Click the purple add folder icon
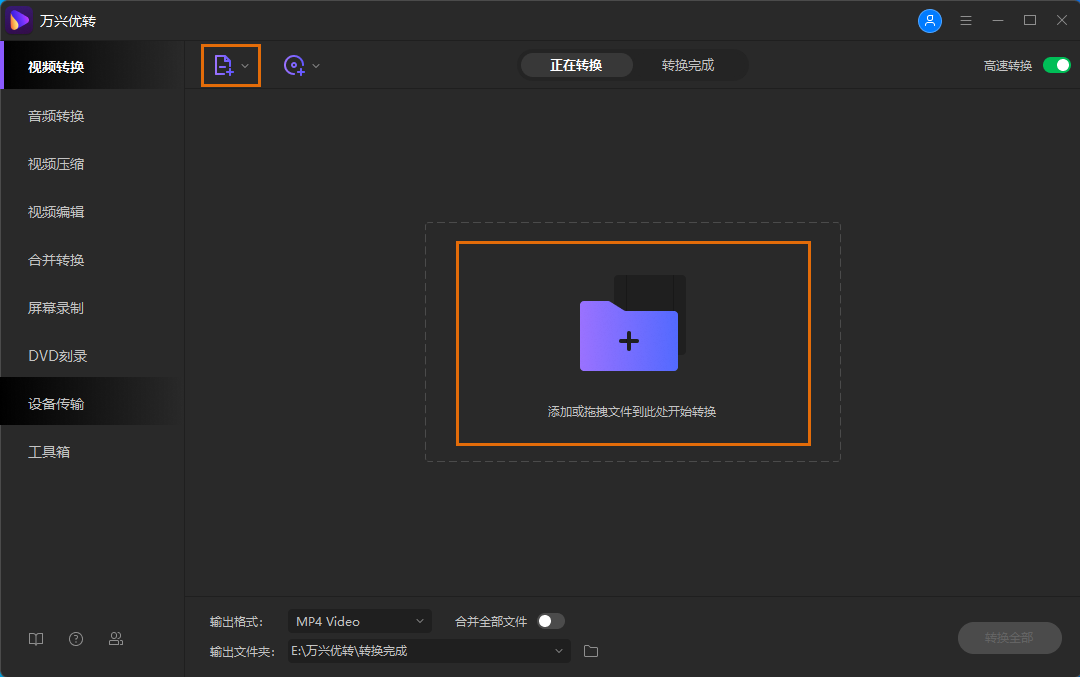This screenshot has width=1080, height=677. point(629,334)
